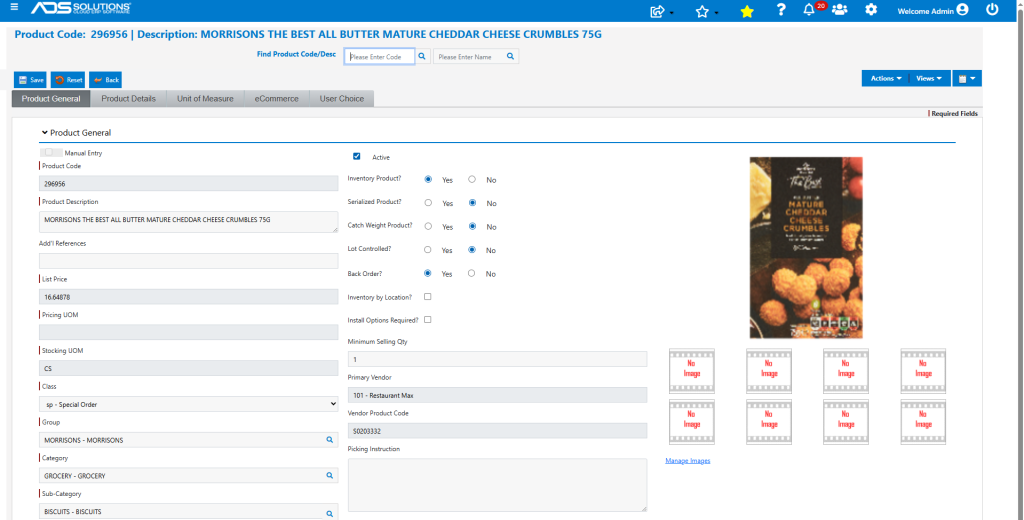Open the User Choice tab
The image size is (1024, 520).
pyautogui.click(x=342, y=99)
